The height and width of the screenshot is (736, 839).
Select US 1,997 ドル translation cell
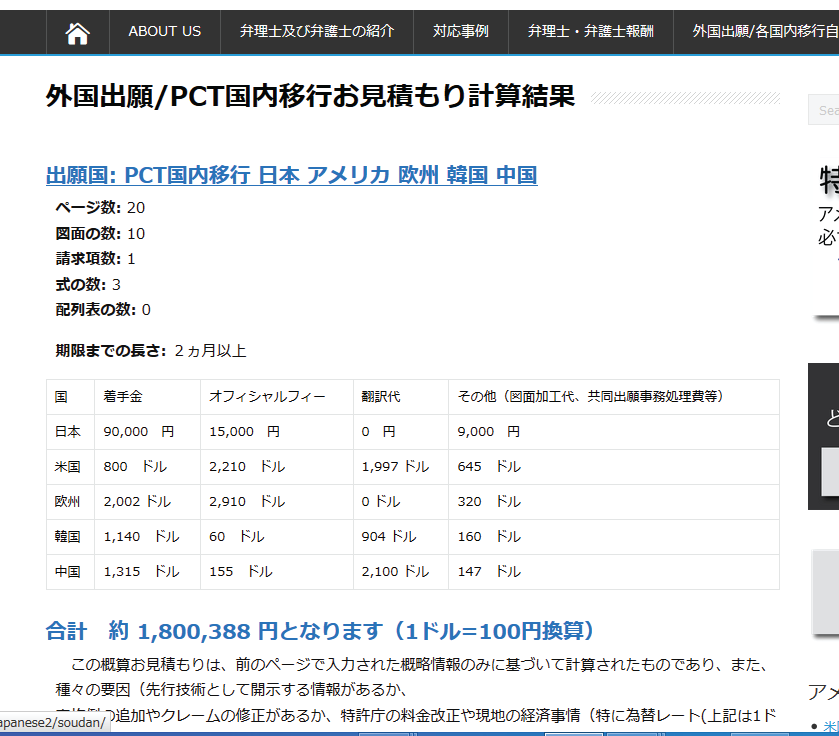(x=401, y=467)
